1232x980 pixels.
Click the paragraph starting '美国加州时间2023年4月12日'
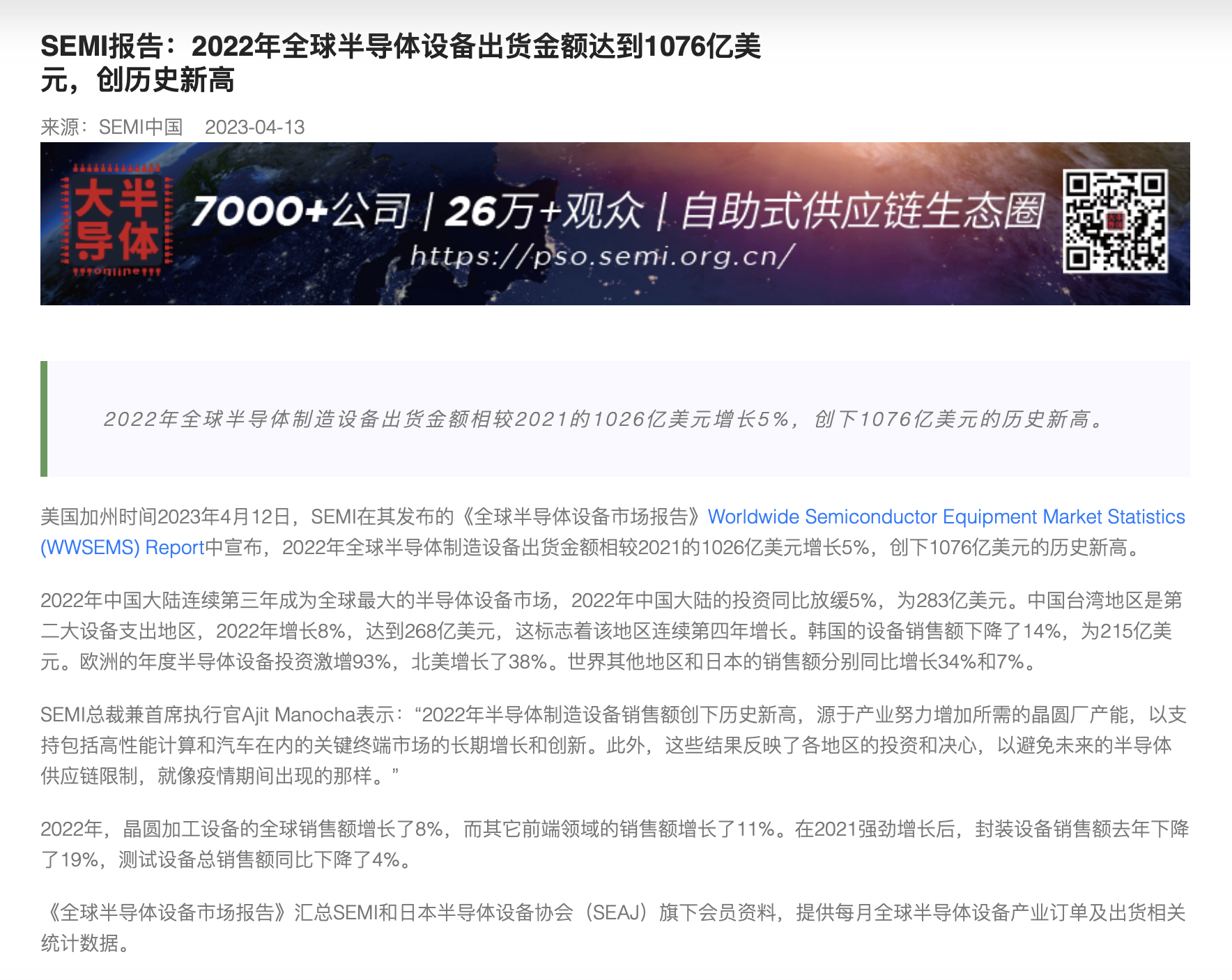coord(613,532)
